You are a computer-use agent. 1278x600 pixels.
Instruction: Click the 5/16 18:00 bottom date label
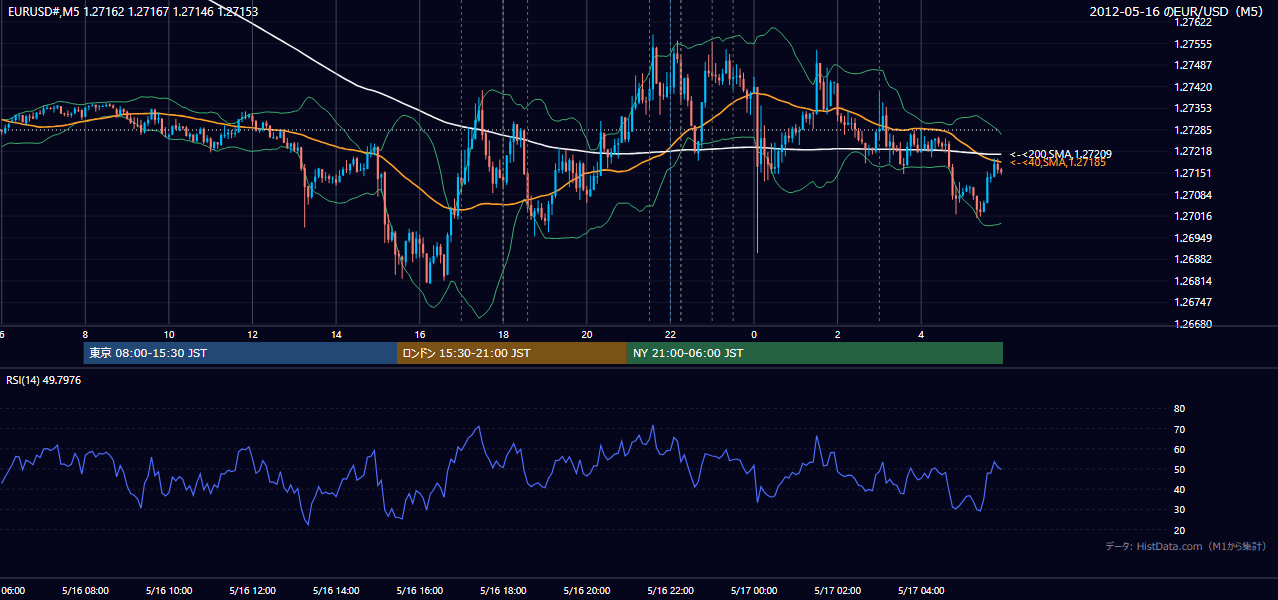coord(504,591)
